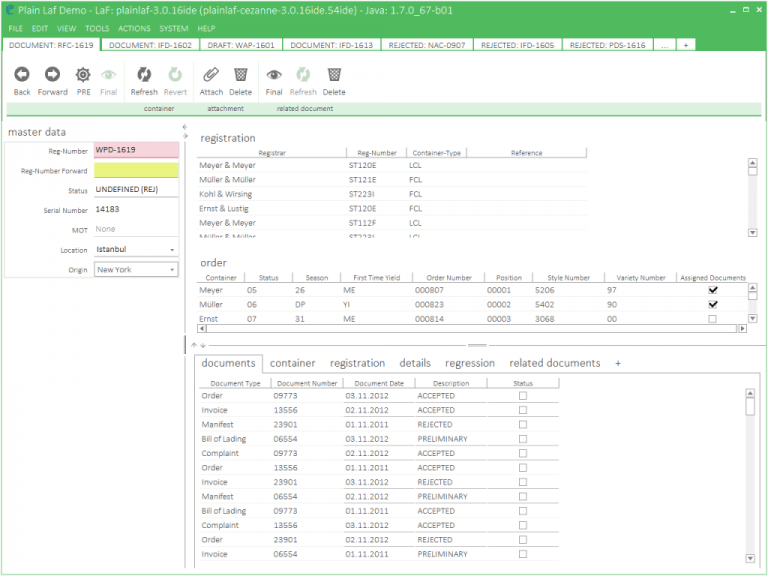Image resolution: width=768 pixels, height=576 pixels.
Task: Click order table scroll left arrow
Action: (x=202, y=329)
